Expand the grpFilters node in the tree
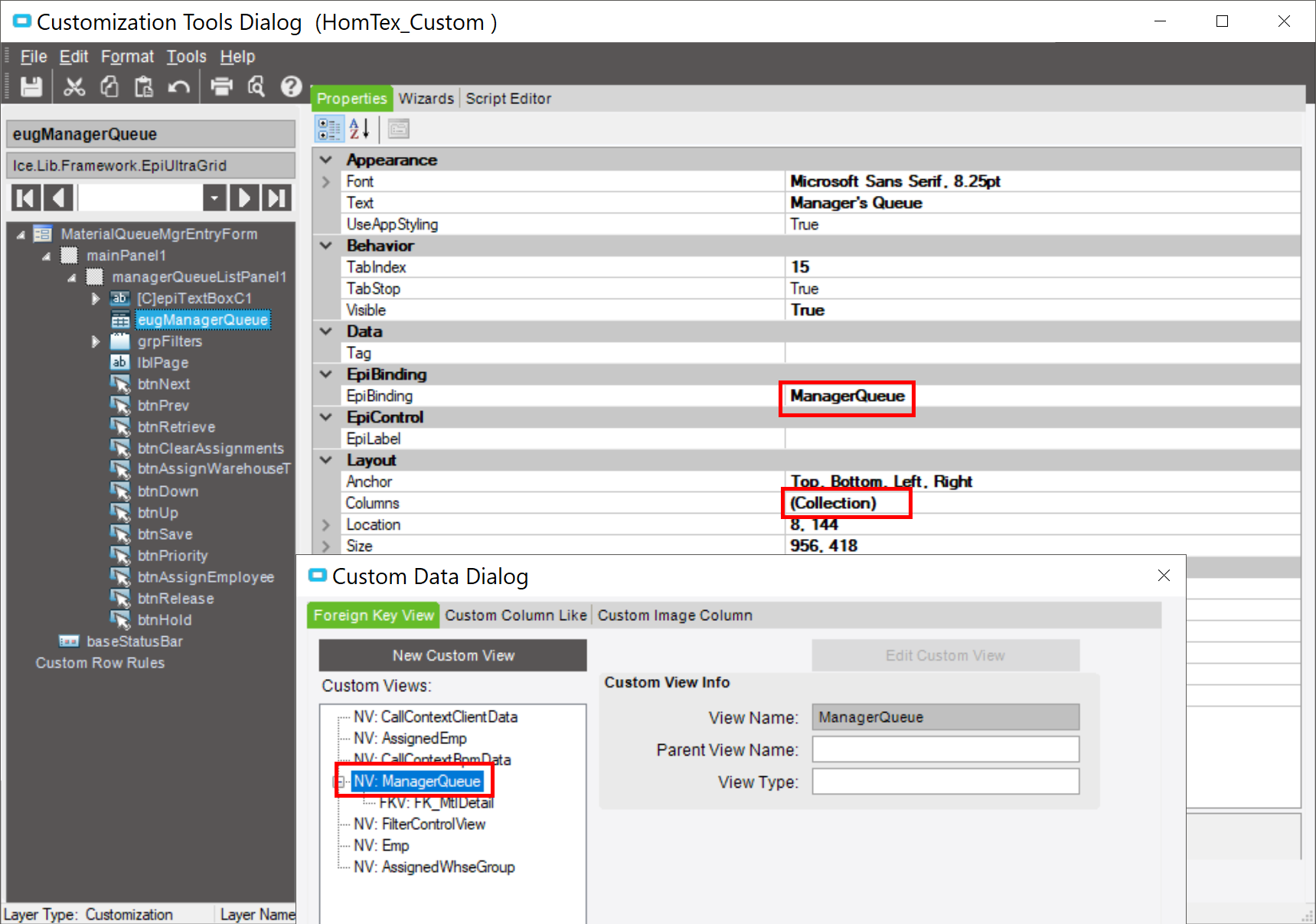Screen dimensions: 1316x924 click(95, 341)
